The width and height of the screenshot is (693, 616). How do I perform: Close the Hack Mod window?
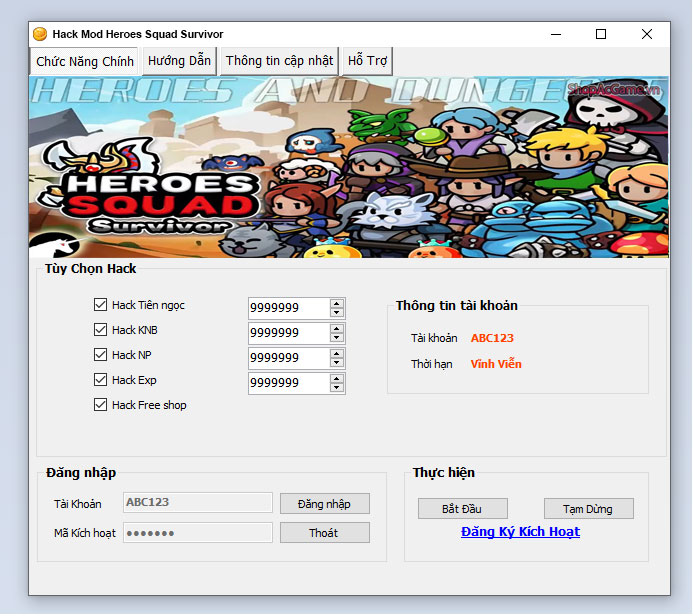(647, 34)
